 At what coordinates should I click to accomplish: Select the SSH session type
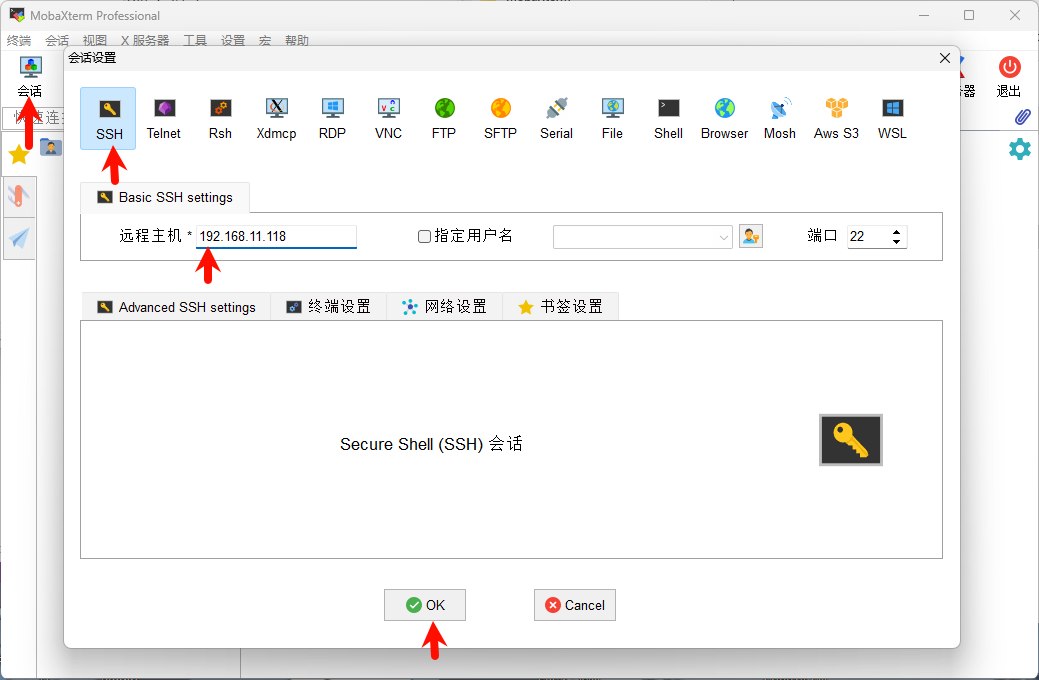(x=109, y=119)
